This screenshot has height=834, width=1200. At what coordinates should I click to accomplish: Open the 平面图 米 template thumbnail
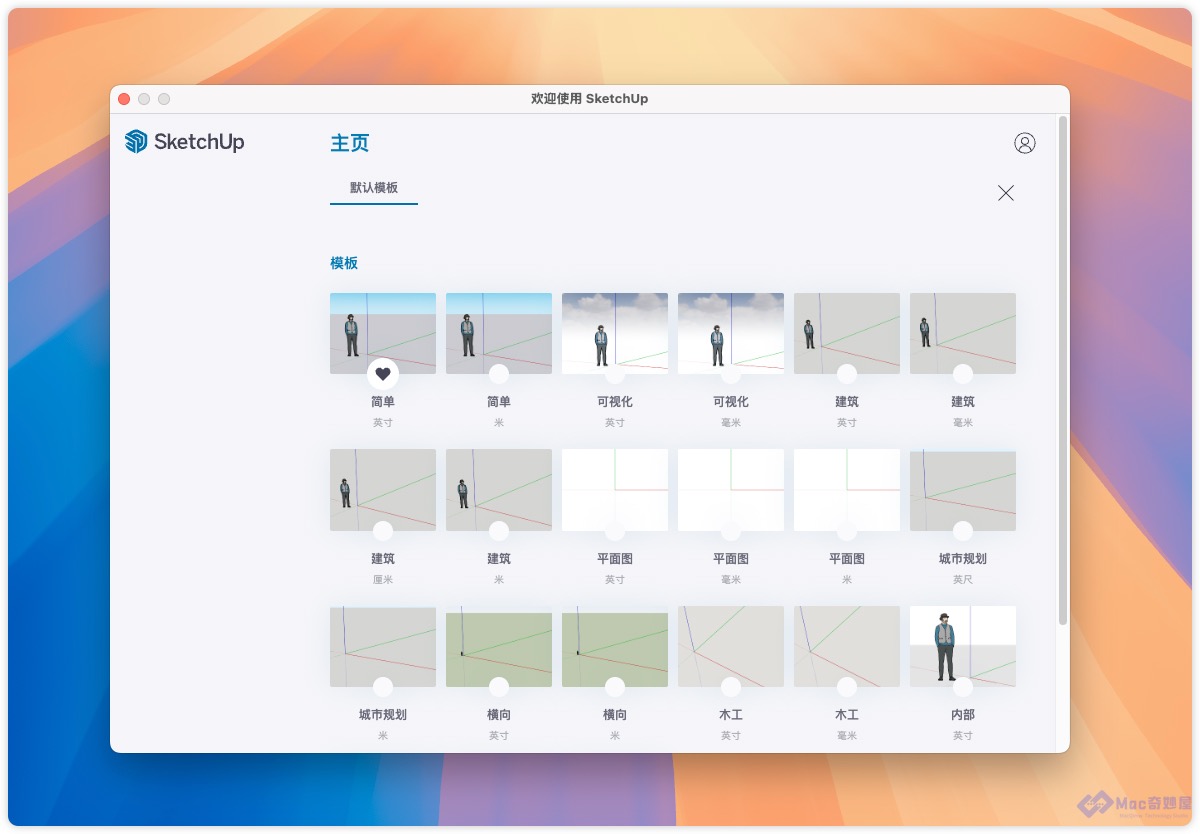(847, 490)
